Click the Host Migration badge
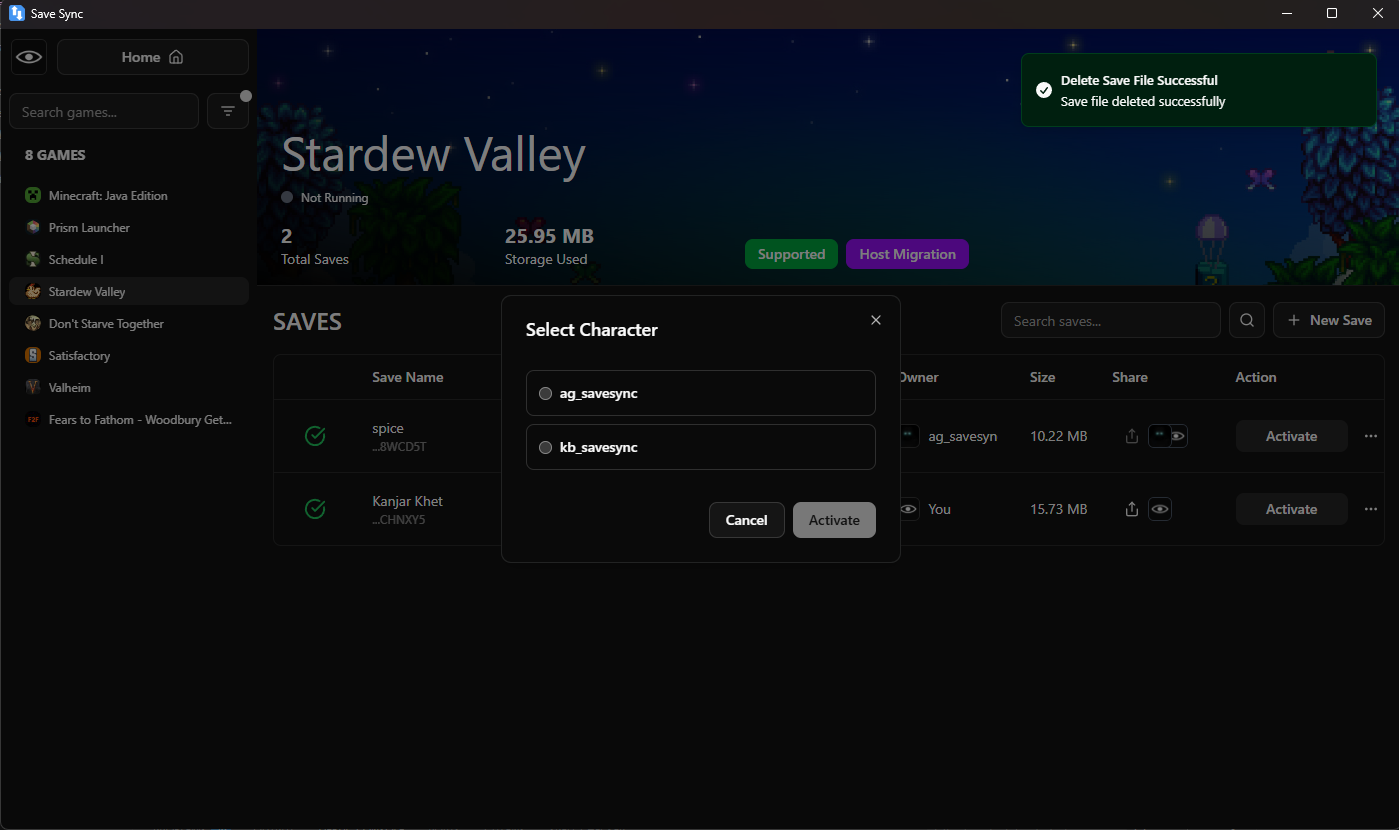 (x=907, y=254)
